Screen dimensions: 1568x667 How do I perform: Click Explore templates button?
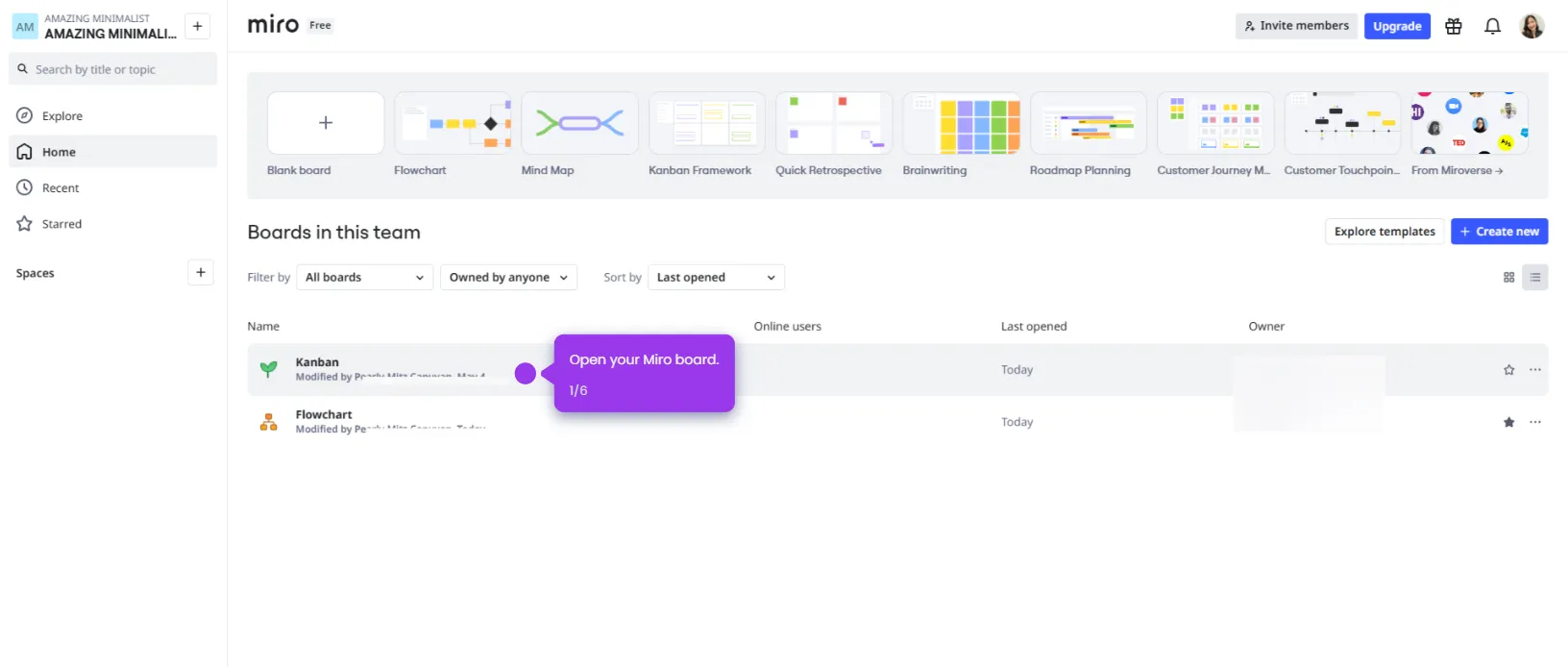(x=1384, y=232)
